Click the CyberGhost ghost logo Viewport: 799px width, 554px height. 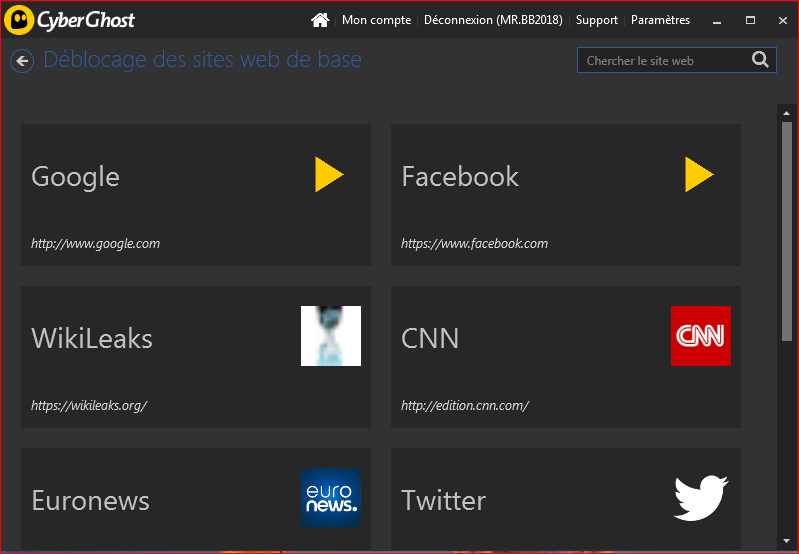click(19, 20)
